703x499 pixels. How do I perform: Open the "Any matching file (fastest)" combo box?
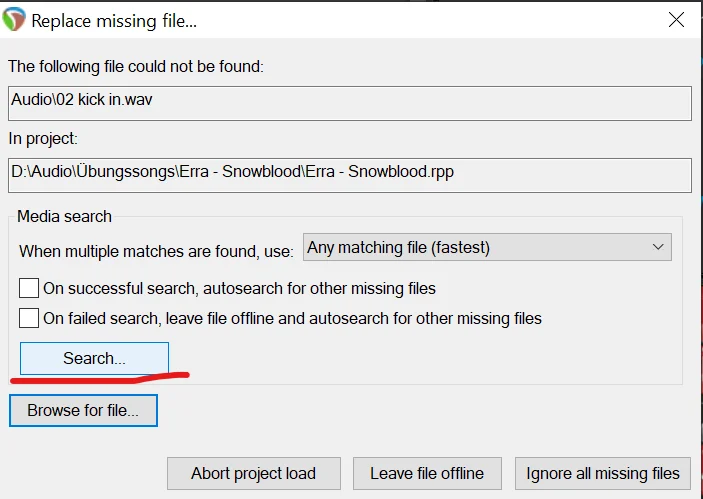pos(486,247)
